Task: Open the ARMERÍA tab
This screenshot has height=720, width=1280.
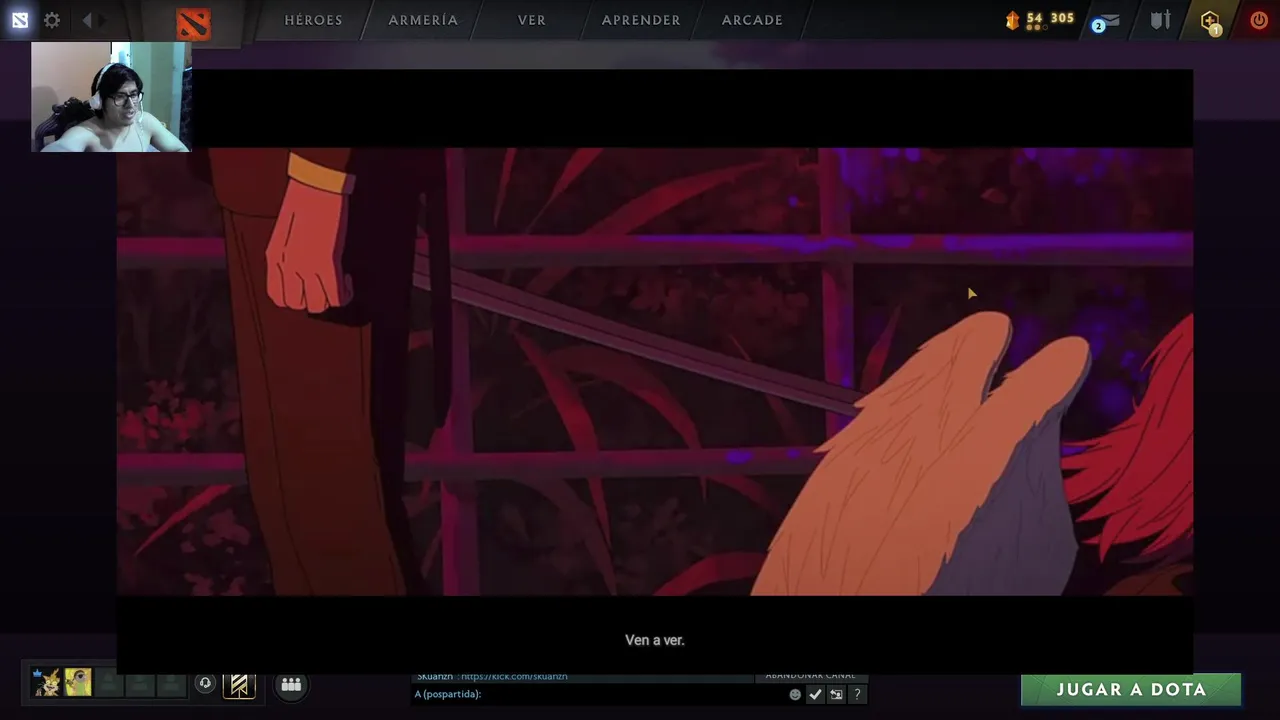Action: 423,20
